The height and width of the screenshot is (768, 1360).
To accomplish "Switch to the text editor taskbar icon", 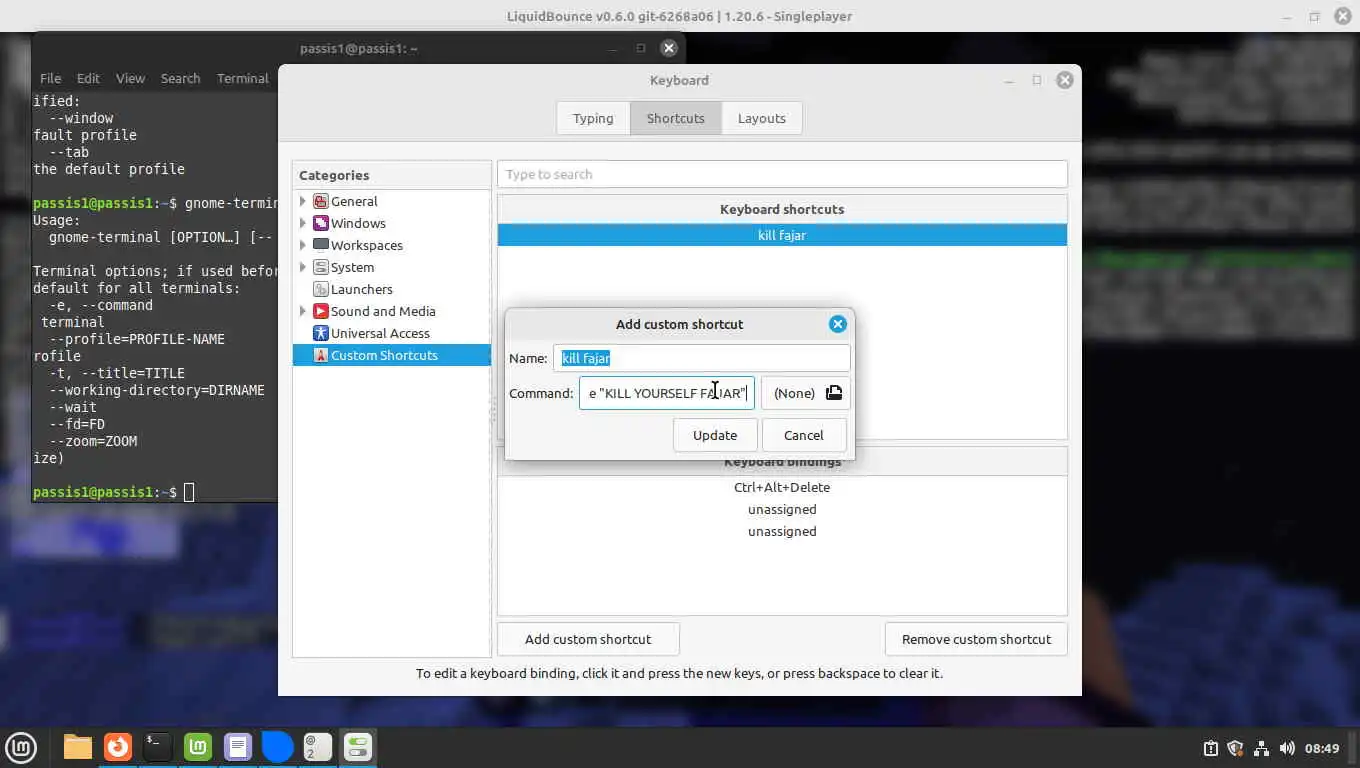I will click(238, 747).
